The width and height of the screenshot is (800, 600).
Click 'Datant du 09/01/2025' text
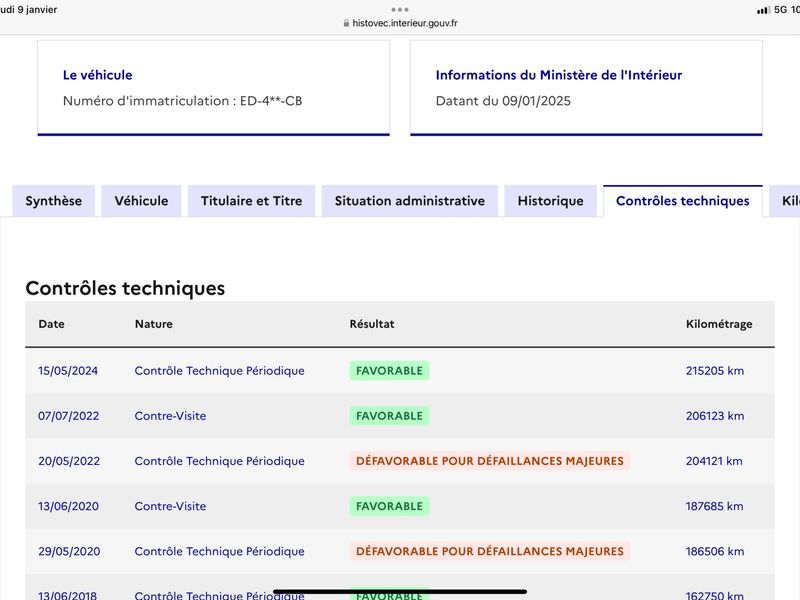click(503, 101)
